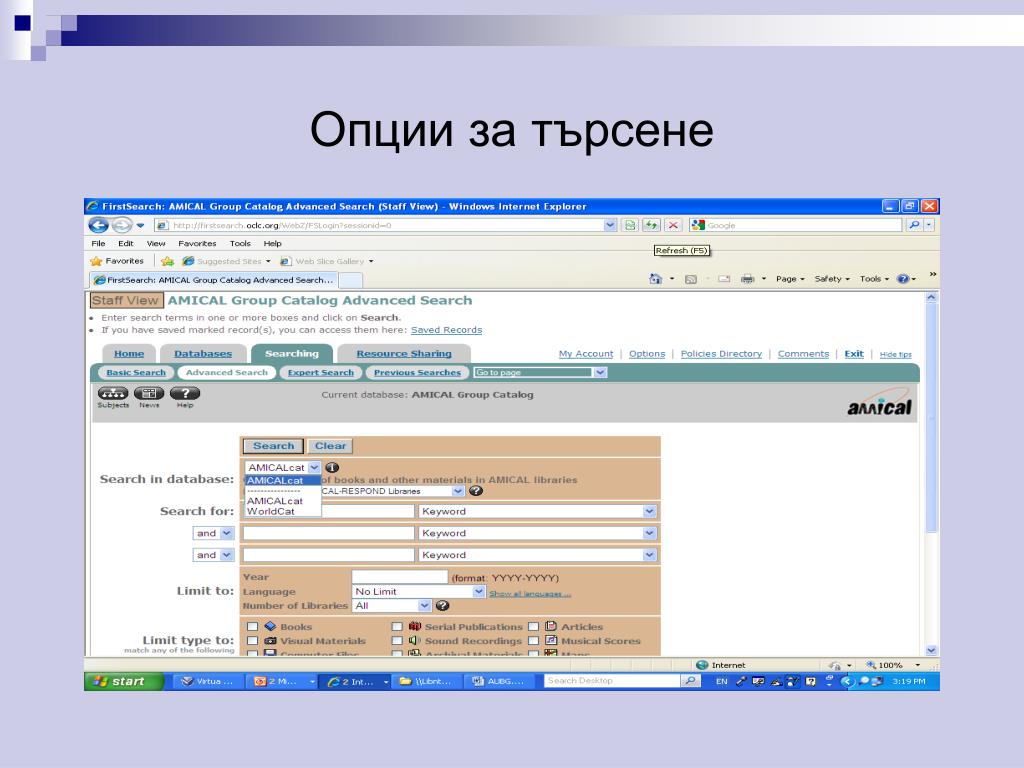Screen dimensions: 1024x768
Task: Click help icon beside Number of Libraries
Action: click(x=442, y=606)
